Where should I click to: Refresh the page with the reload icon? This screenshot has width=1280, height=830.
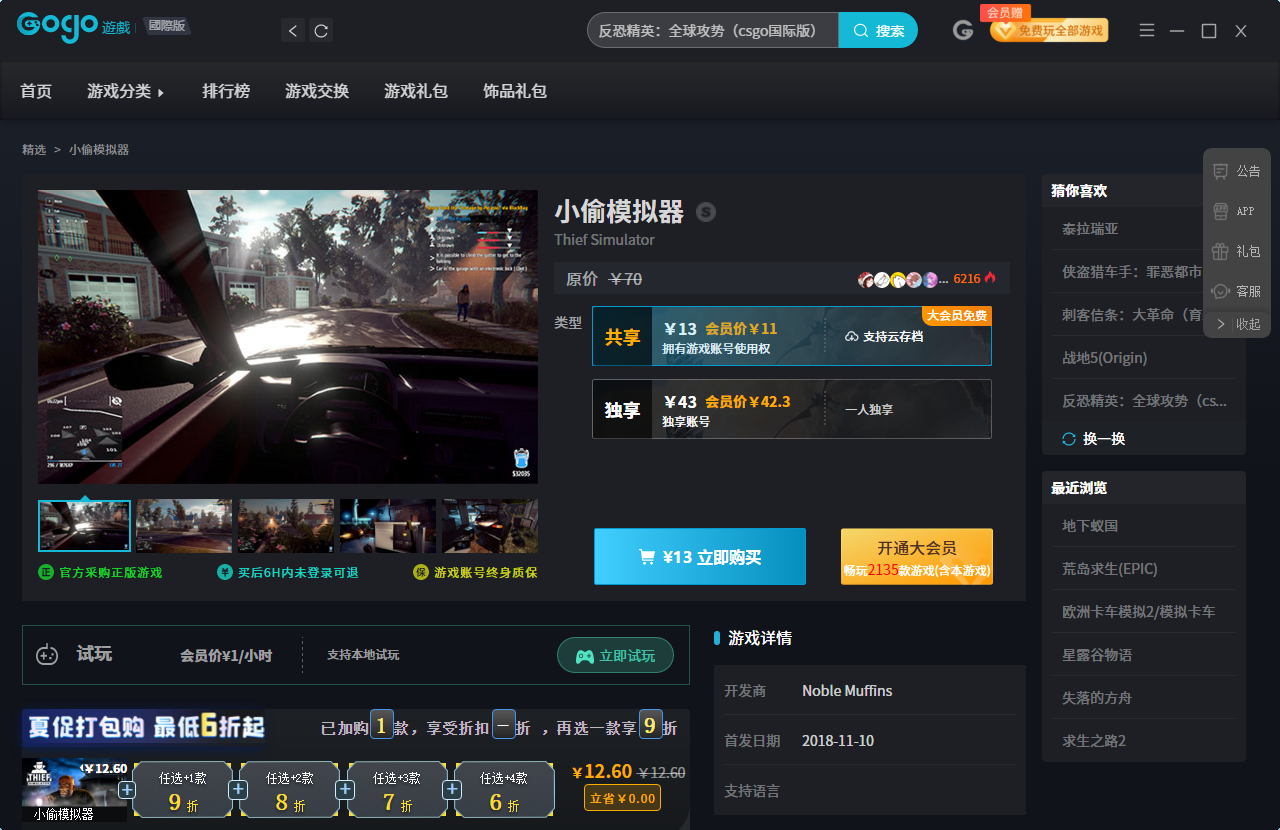pyautogui.click(x=321, y=31)
